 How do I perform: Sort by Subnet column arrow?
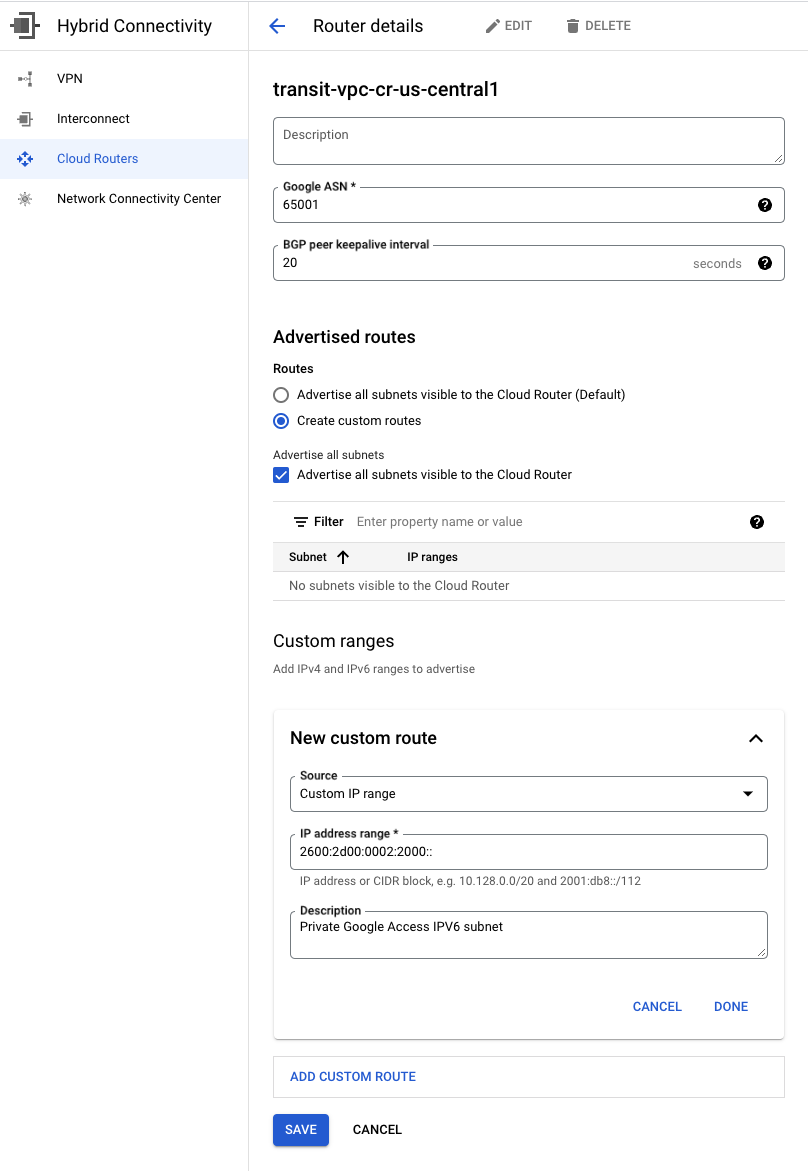(343, 557)
